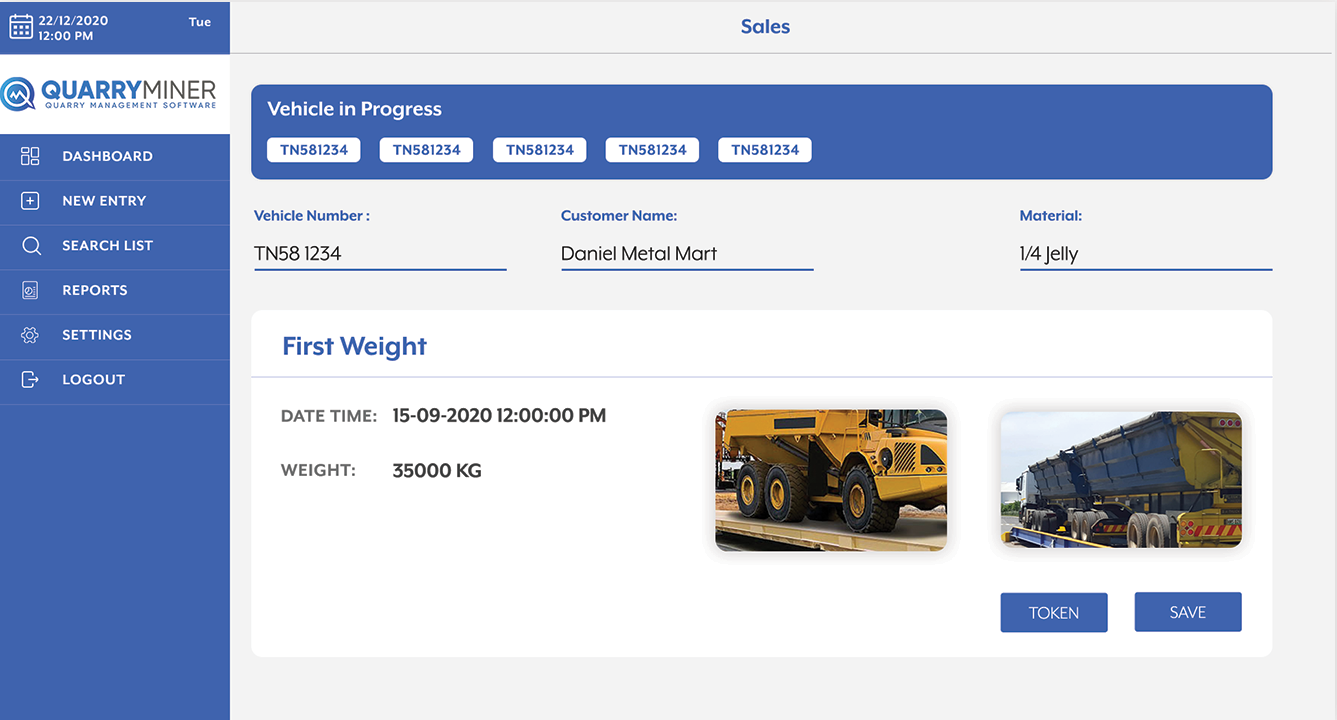Click the First Weight heading

(354, 346)
